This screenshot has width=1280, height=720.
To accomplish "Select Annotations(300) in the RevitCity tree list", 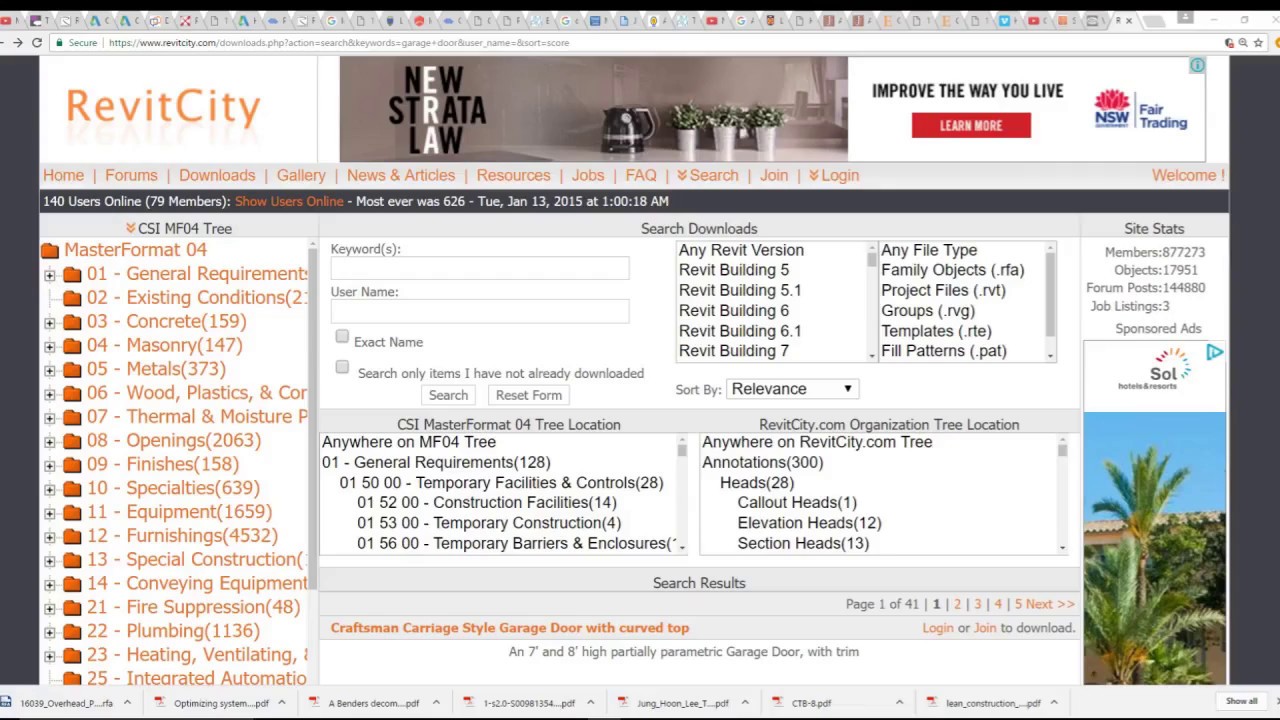I will 763,462.
